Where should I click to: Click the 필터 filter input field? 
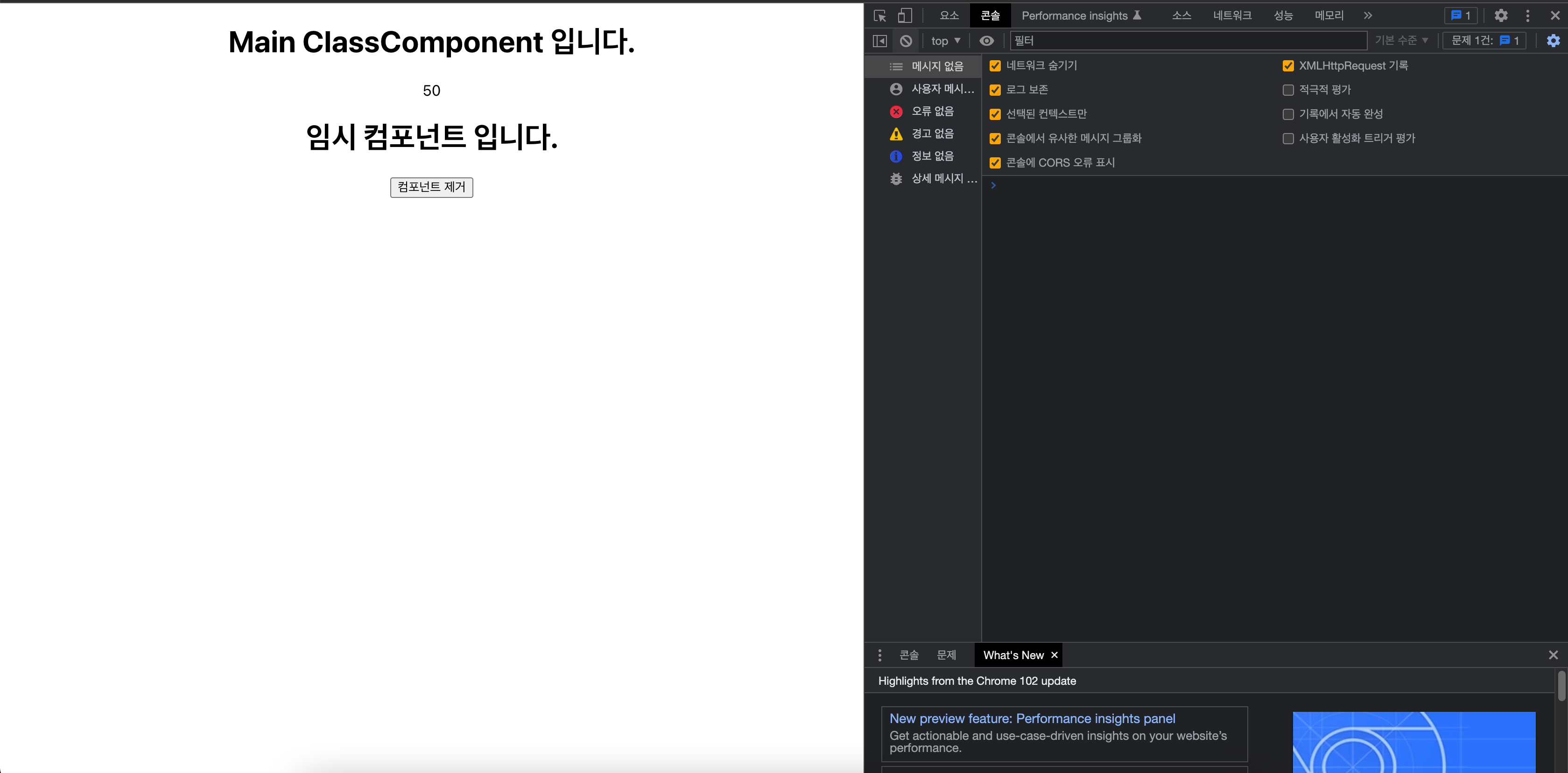tap(1187, 41)
